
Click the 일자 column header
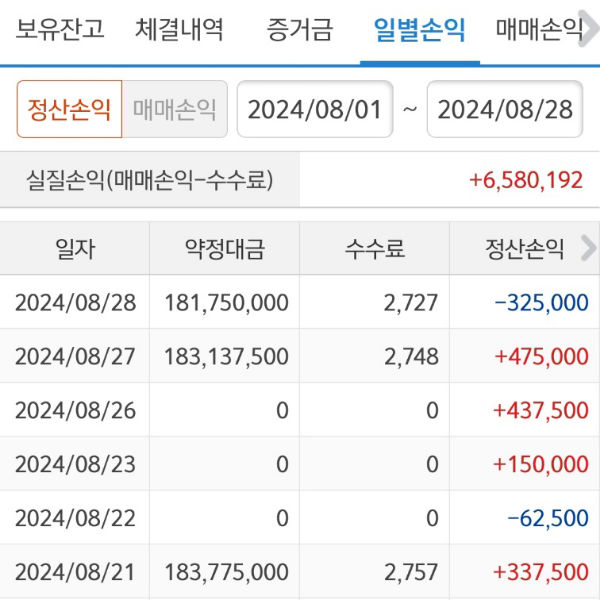click(75, 249)
